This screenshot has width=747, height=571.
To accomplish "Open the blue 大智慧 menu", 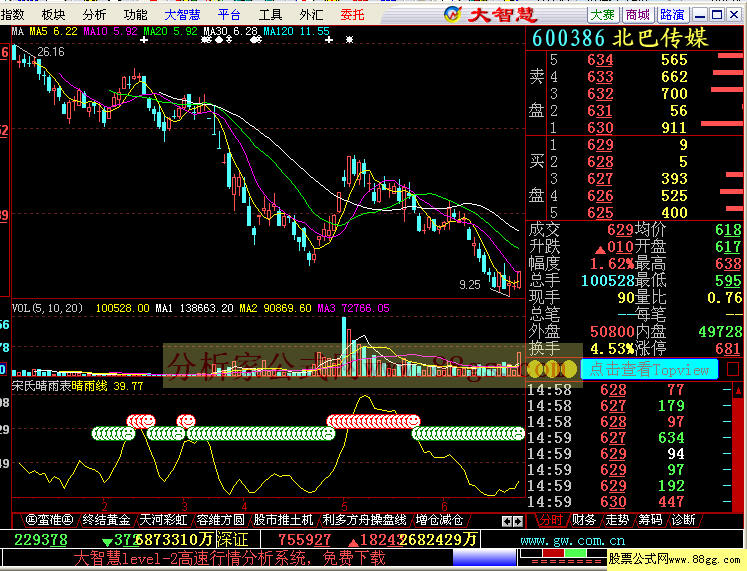I will coord(182,15).
